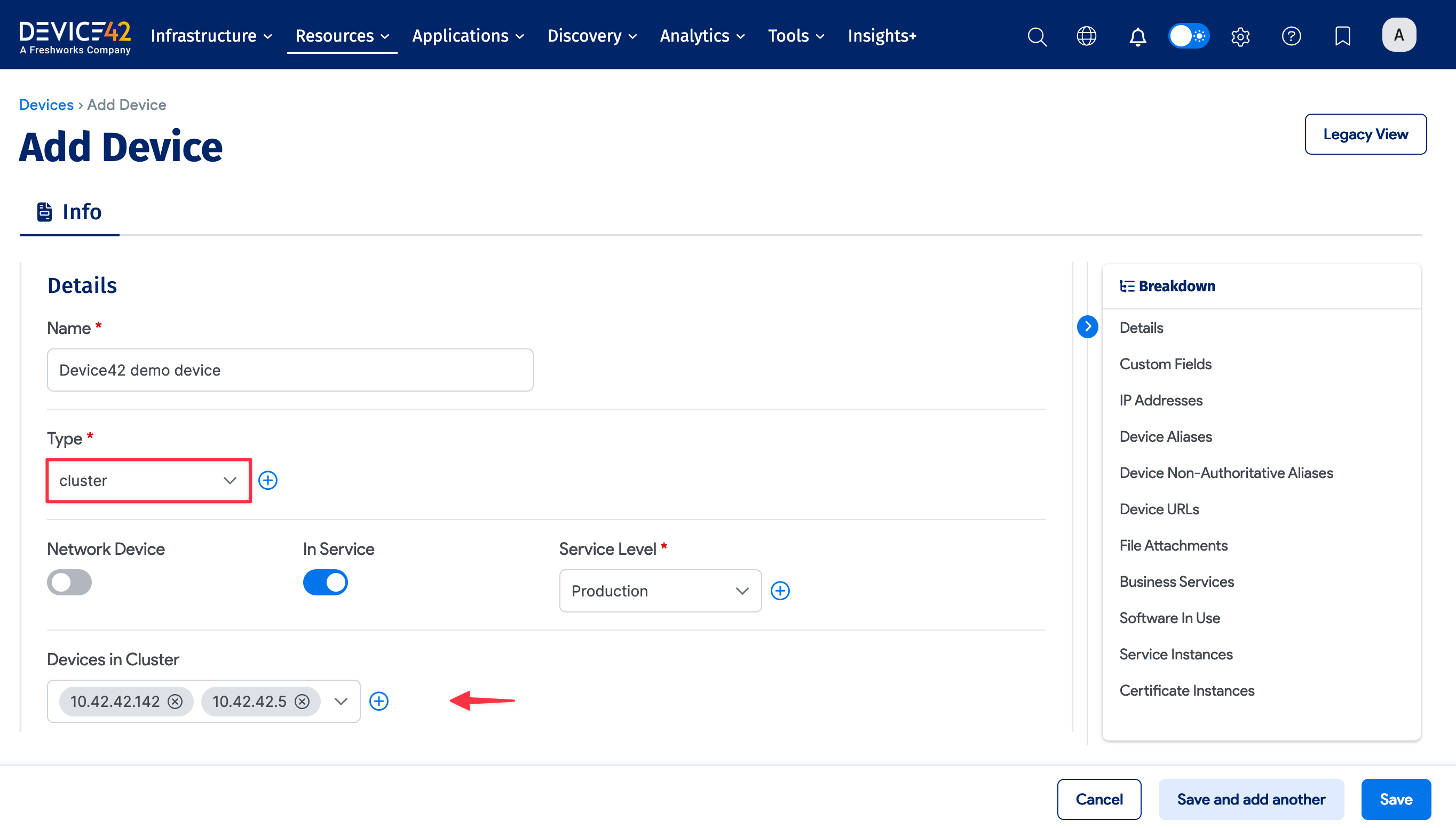Enable the Network Device toggle
1456x828 pixels.
(x=69, y=583)
